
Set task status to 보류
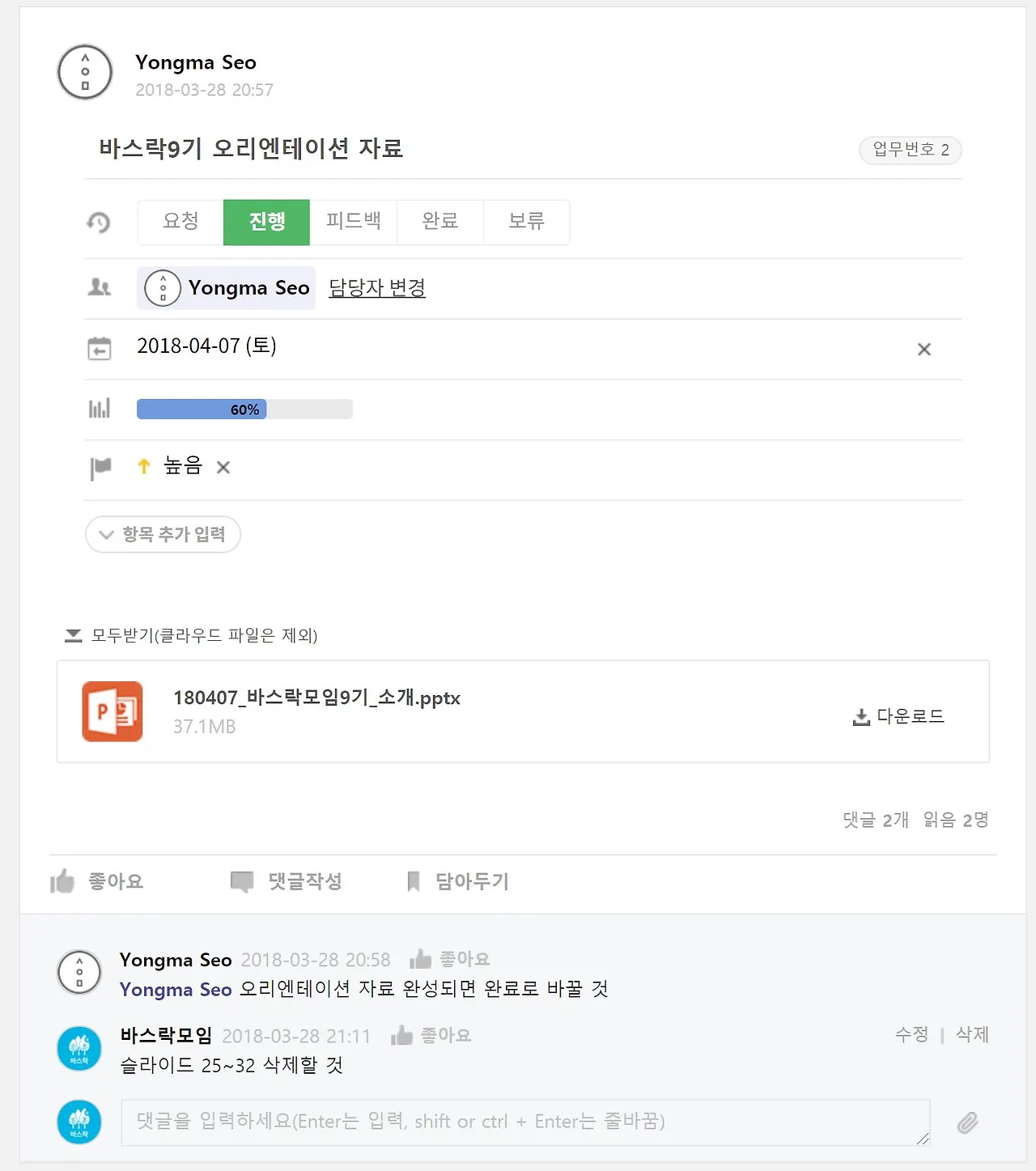coord(527,222)
